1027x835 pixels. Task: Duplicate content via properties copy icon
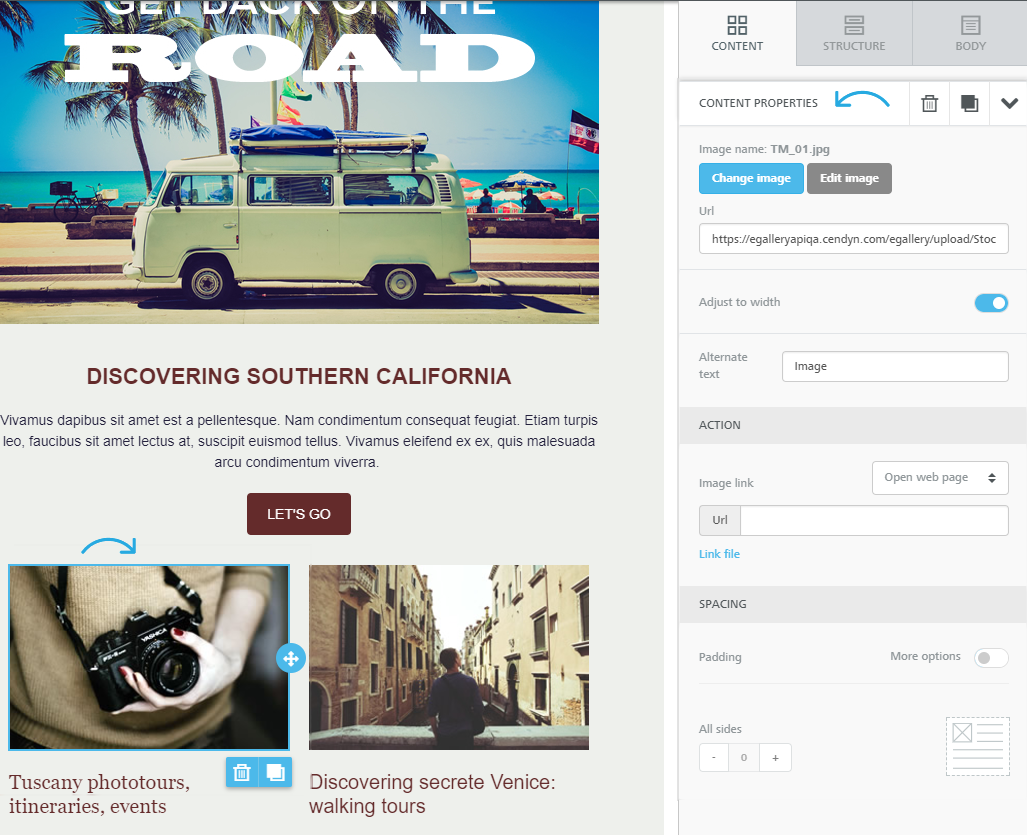pyautogui.click(x=969, y=103)
